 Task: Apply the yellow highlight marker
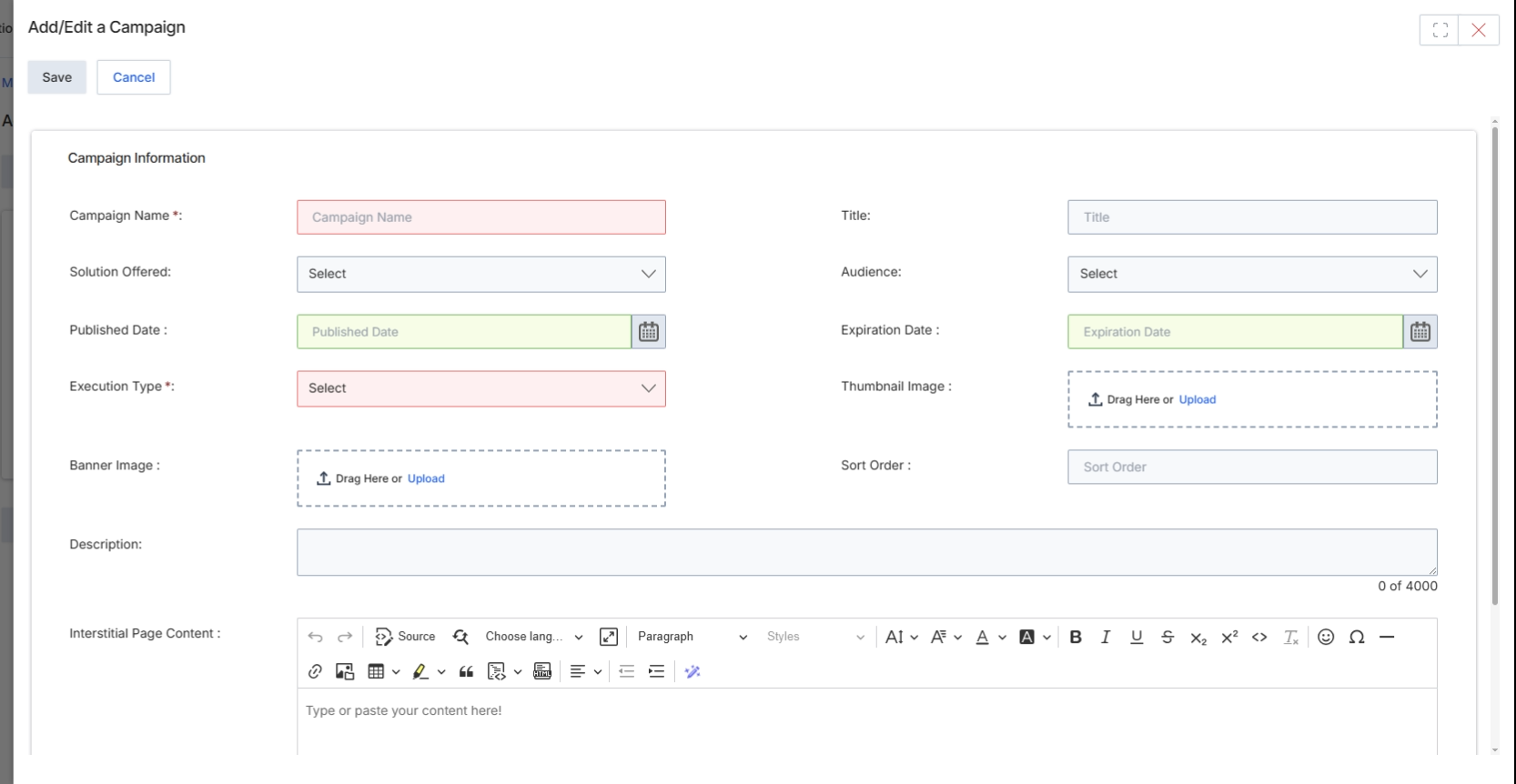click(420, 671)
